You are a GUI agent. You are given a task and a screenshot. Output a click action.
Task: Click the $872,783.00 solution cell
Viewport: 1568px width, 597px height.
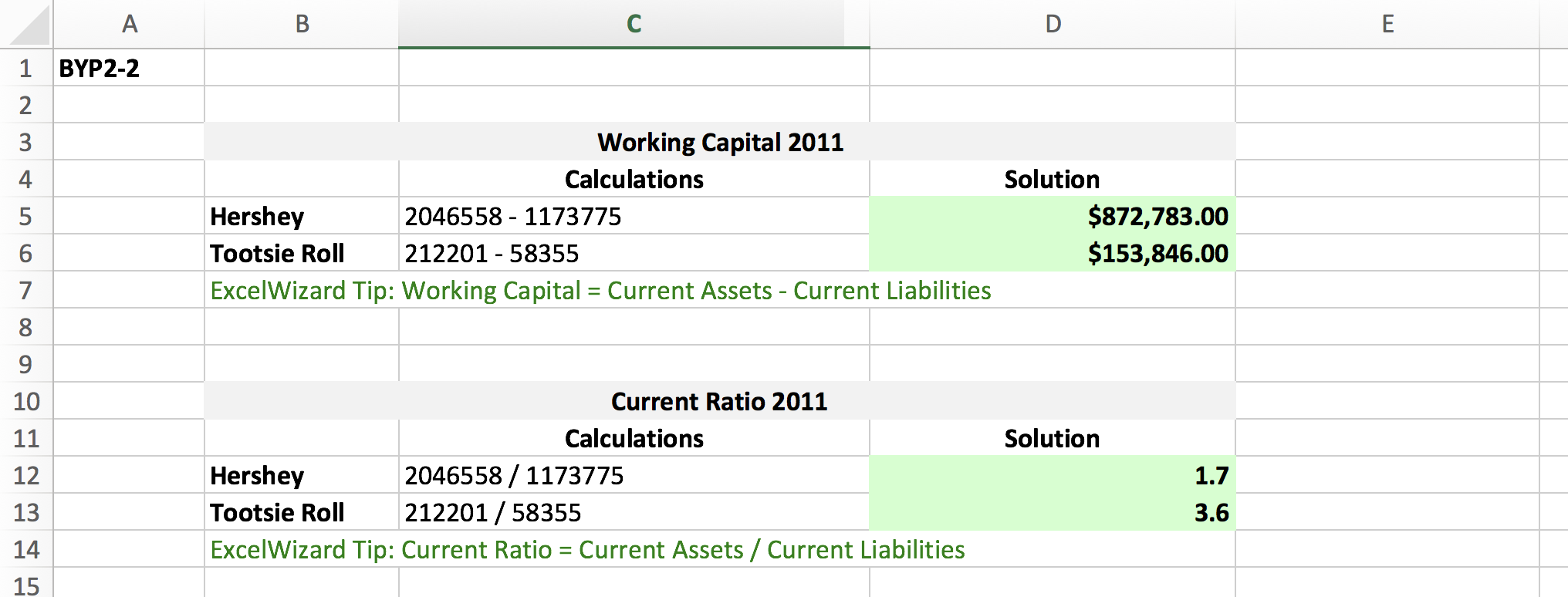point(1053,216)
